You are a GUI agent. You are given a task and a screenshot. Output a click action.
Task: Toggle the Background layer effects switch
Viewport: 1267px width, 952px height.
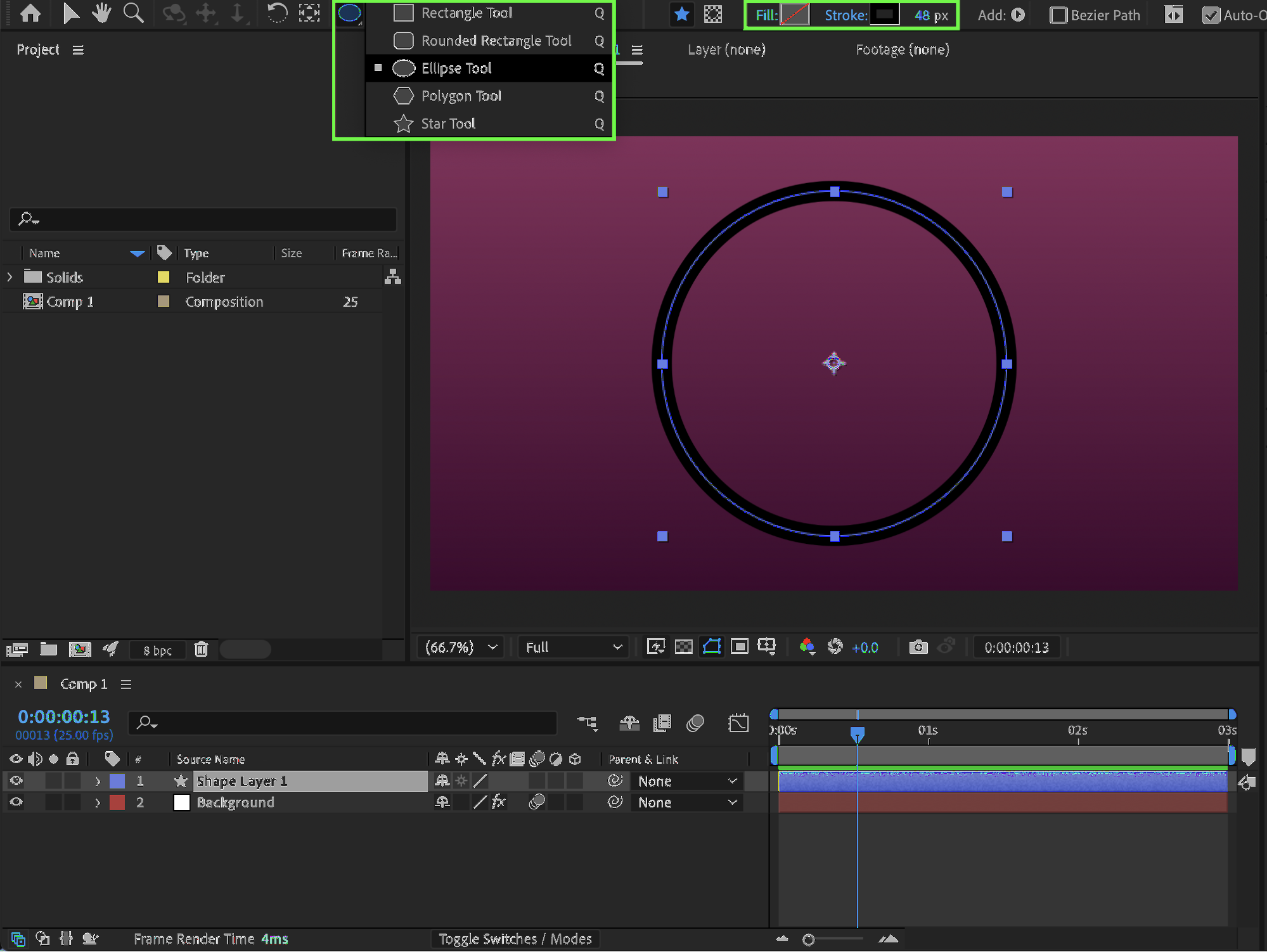[x=499, y=802]
